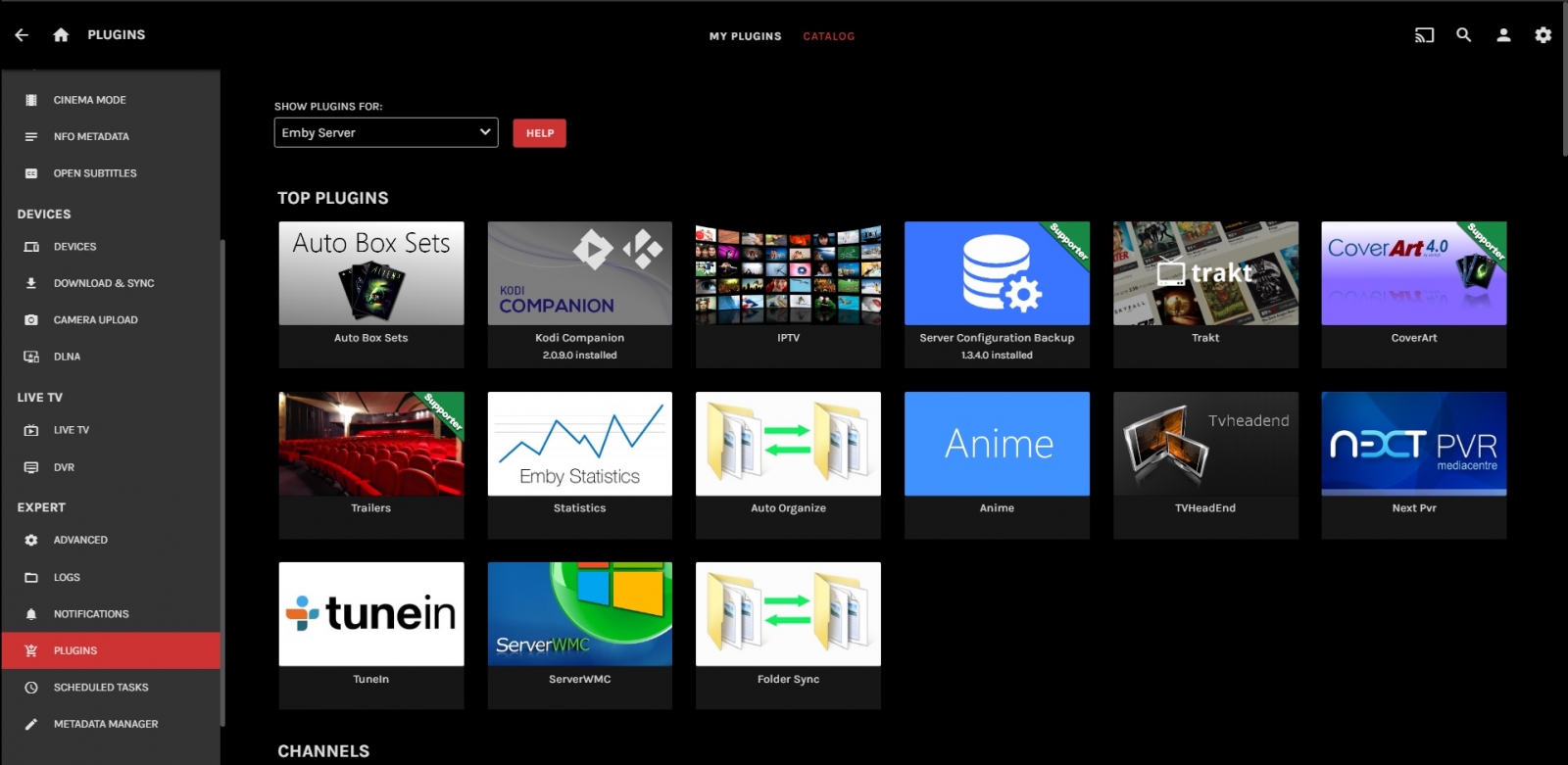Click the Live TV sidebar icon
The image size is (1568, 765).
(31, 430)
